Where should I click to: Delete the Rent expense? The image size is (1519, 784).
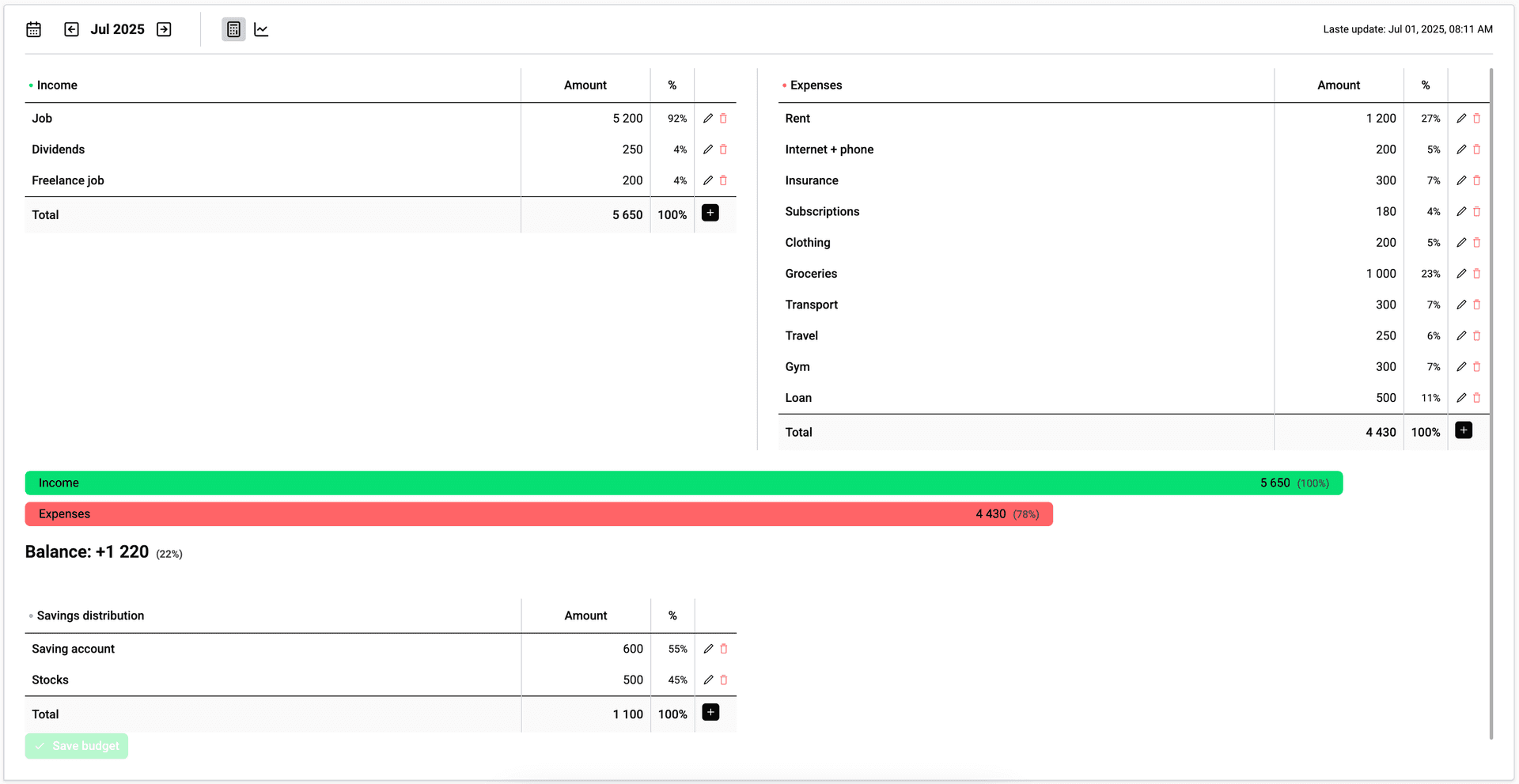point(1477,118)
